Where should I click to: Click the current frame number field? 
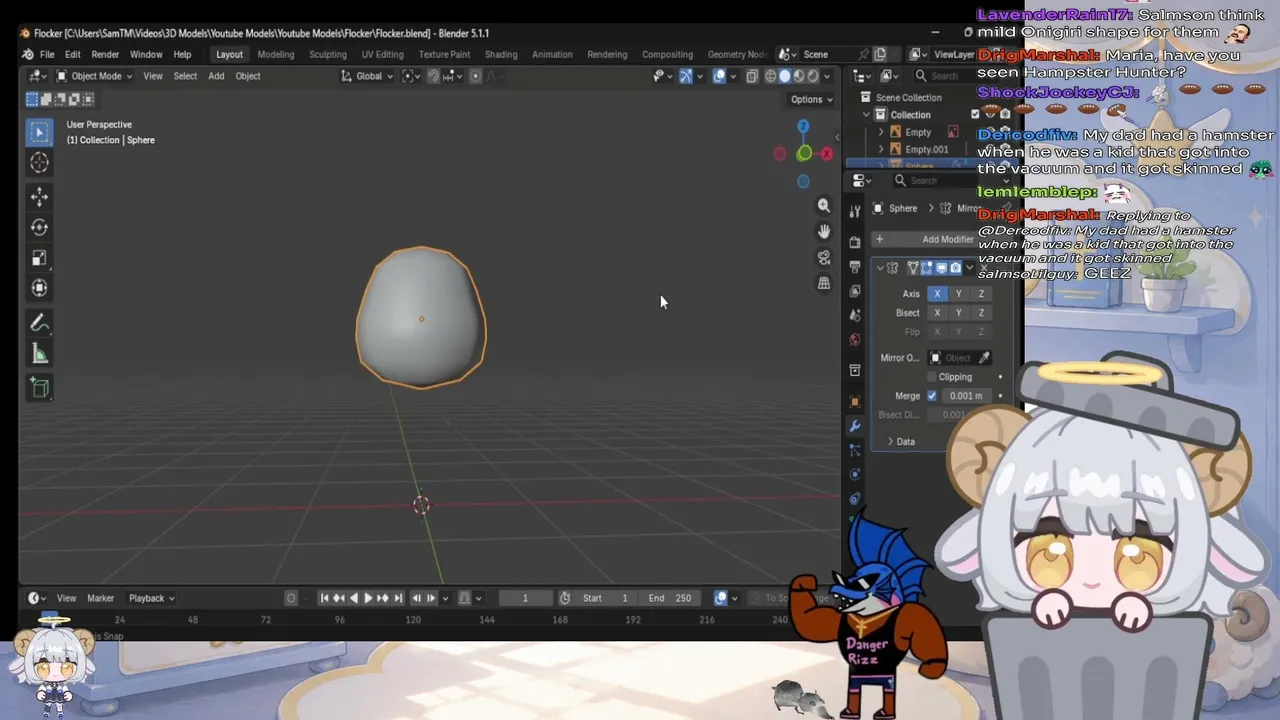[x=525, y=598]
